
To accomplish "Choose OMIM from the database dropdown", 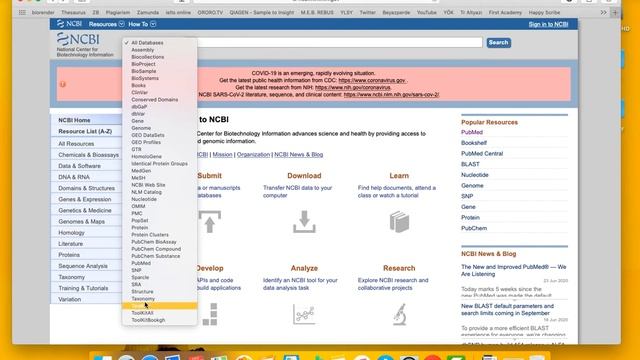I will 138,206.
